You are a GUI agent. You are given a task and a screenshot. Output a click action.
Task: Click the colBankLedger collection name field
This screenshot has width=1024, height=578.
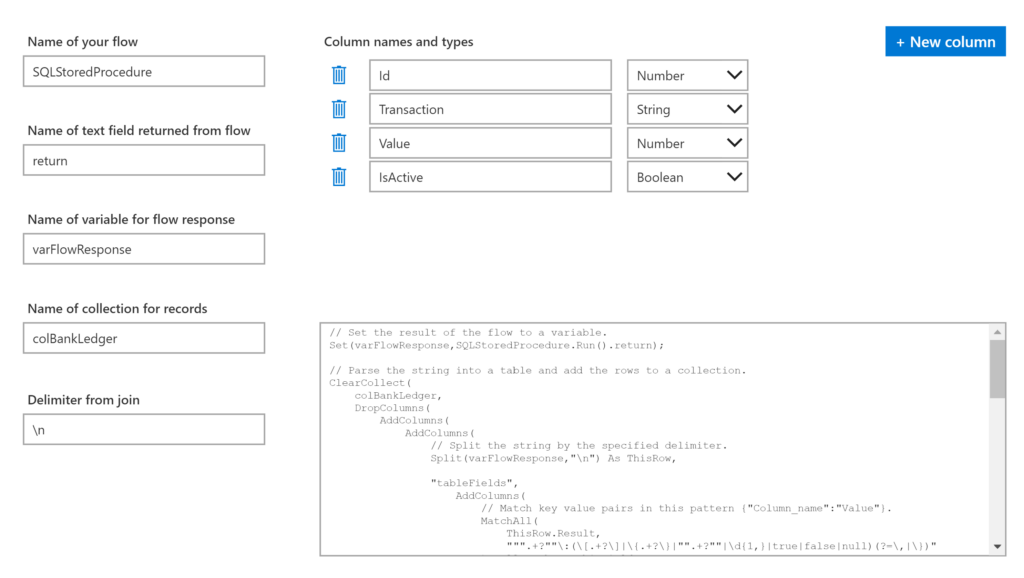click(x=144, y=338)
